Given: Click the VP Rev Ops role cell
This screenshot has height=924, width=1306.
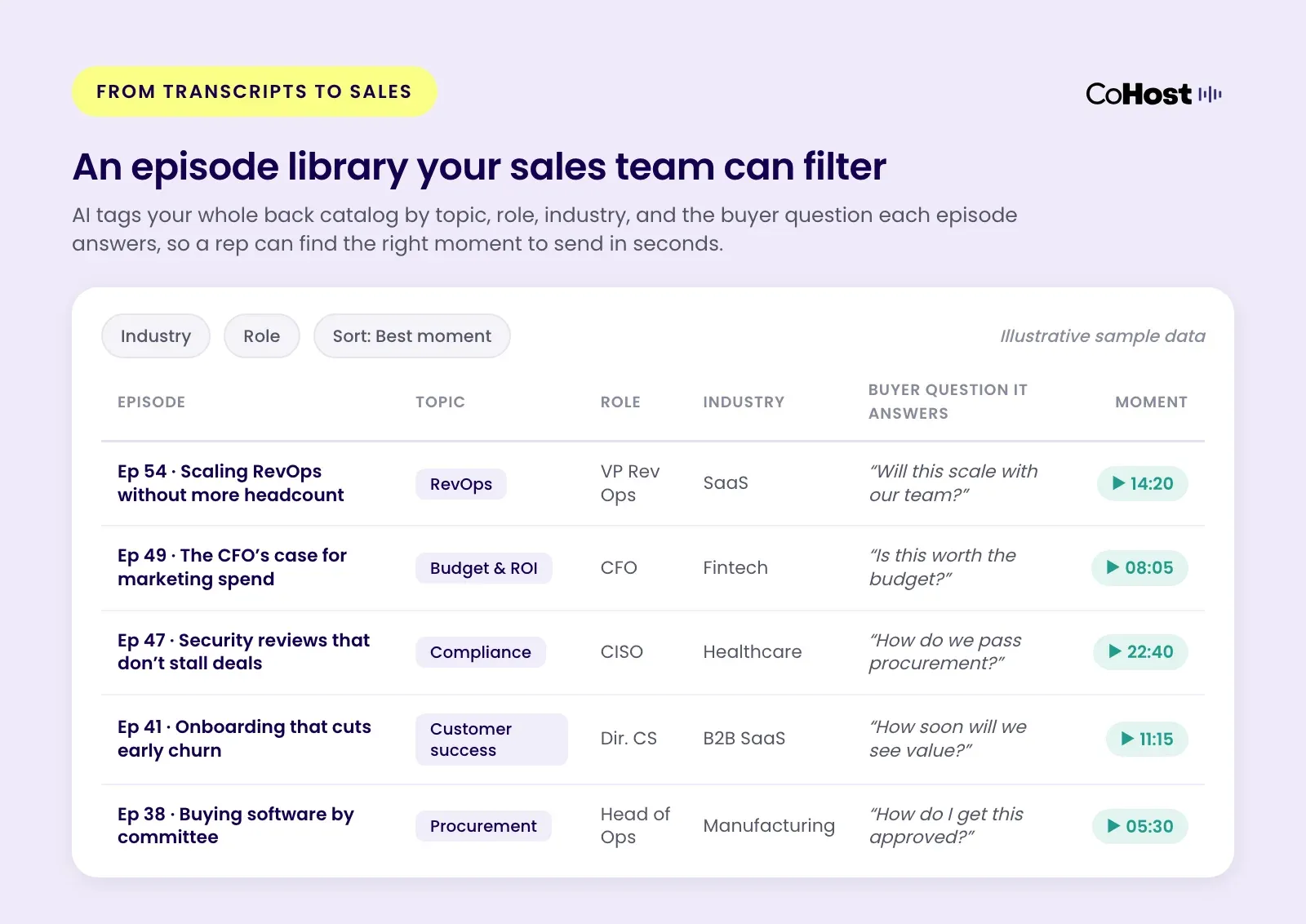Looking at the screenshot, I should [x=630, y=483].
